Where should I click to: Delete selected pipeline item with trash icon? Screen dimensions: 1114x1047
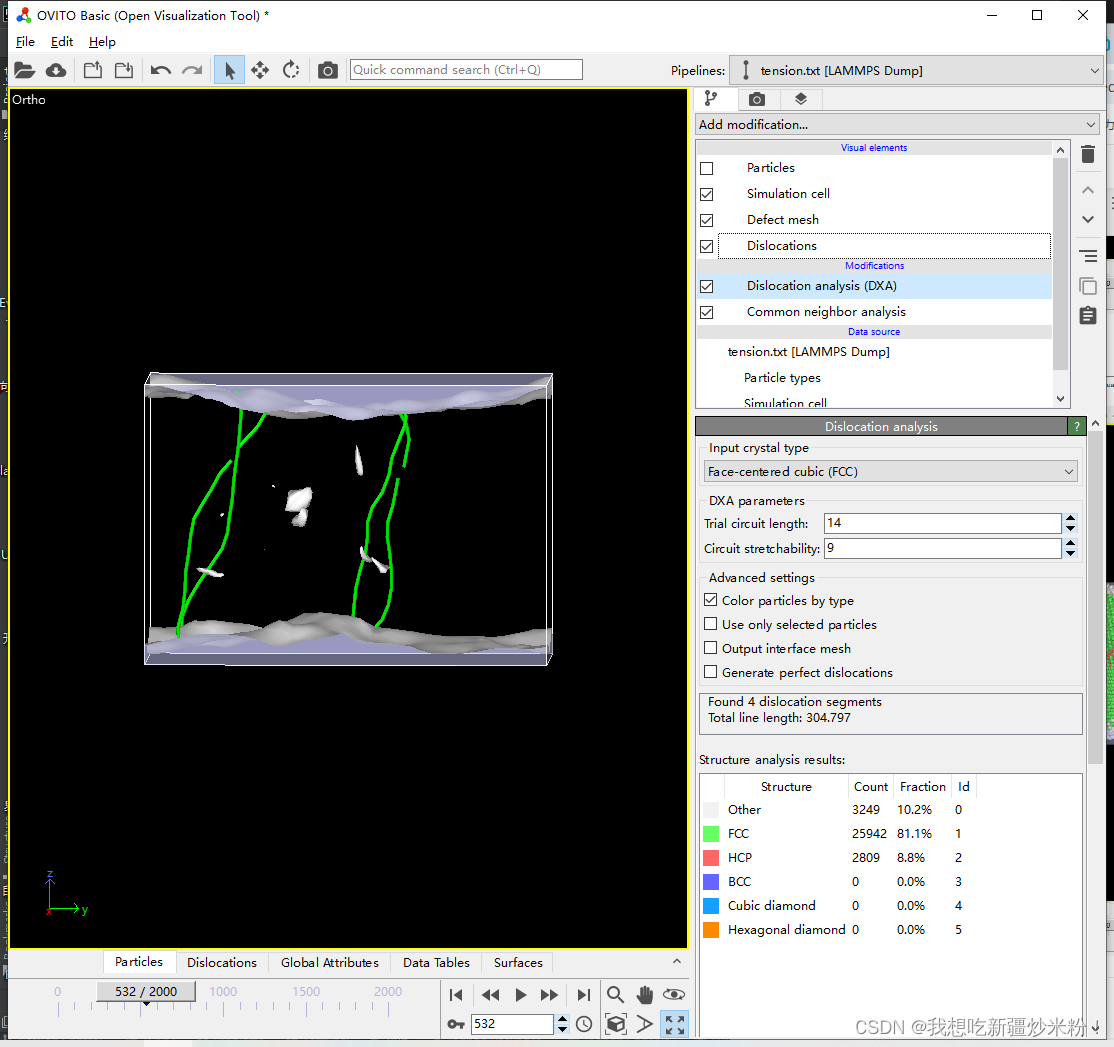tap(1088, 154)
